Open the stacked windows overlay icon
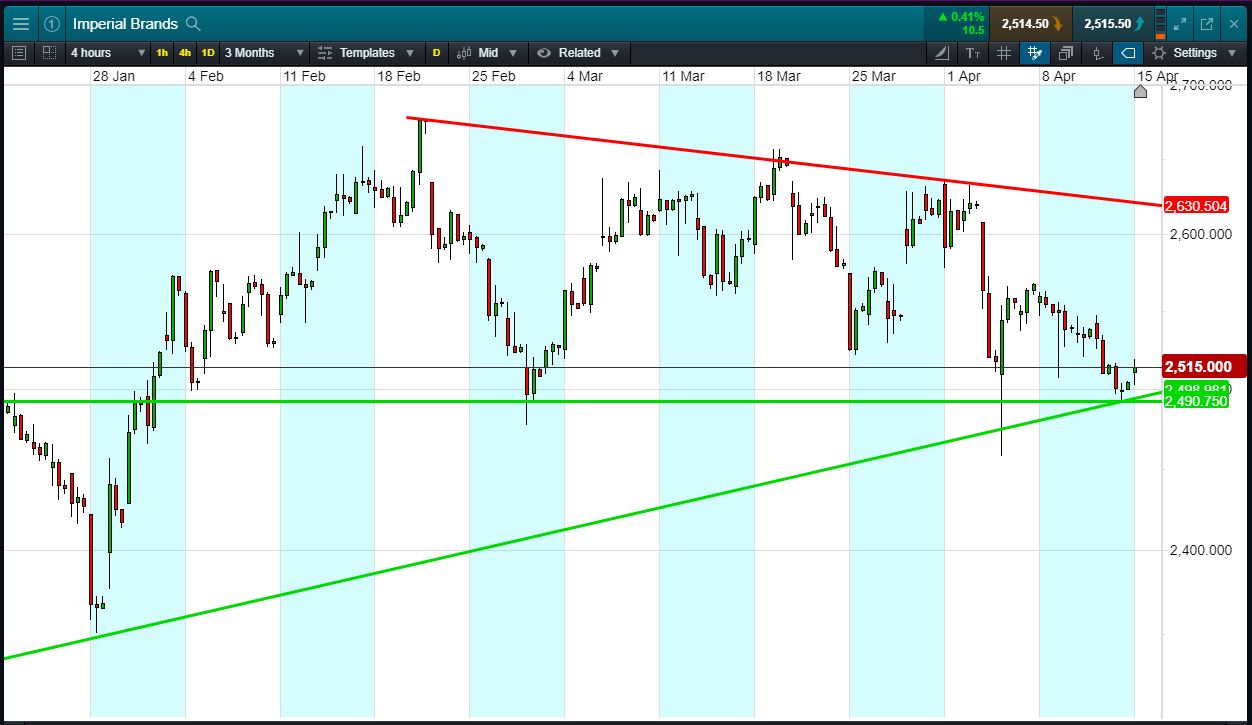The height and width of the screenshot is (725, 1252). click(1066, 53)
